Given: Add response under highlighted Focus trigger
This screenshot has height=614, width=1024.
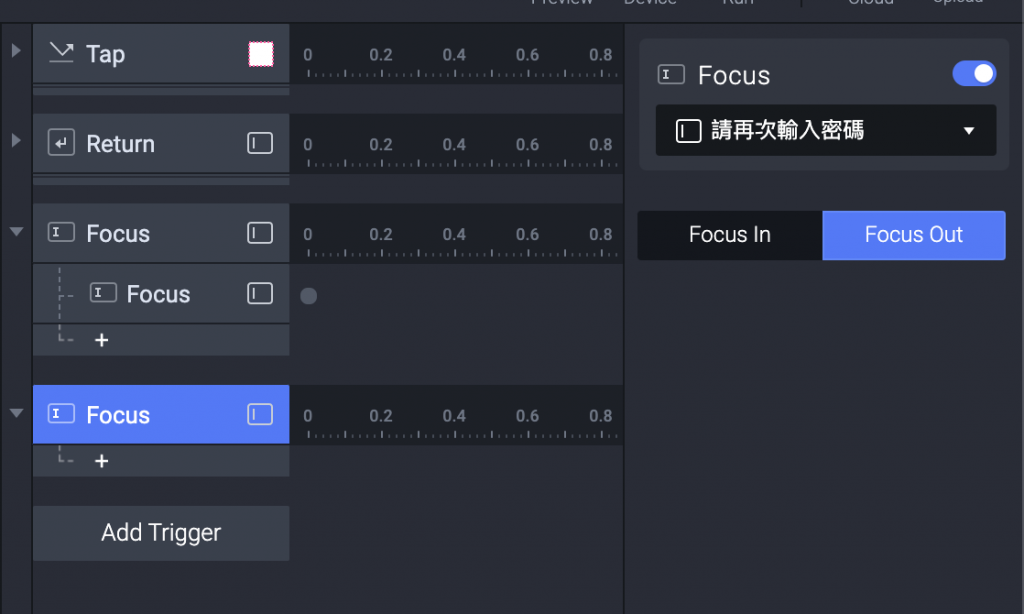Looking at the screenshot, I should pyautogui.click(x=101, y=461).
